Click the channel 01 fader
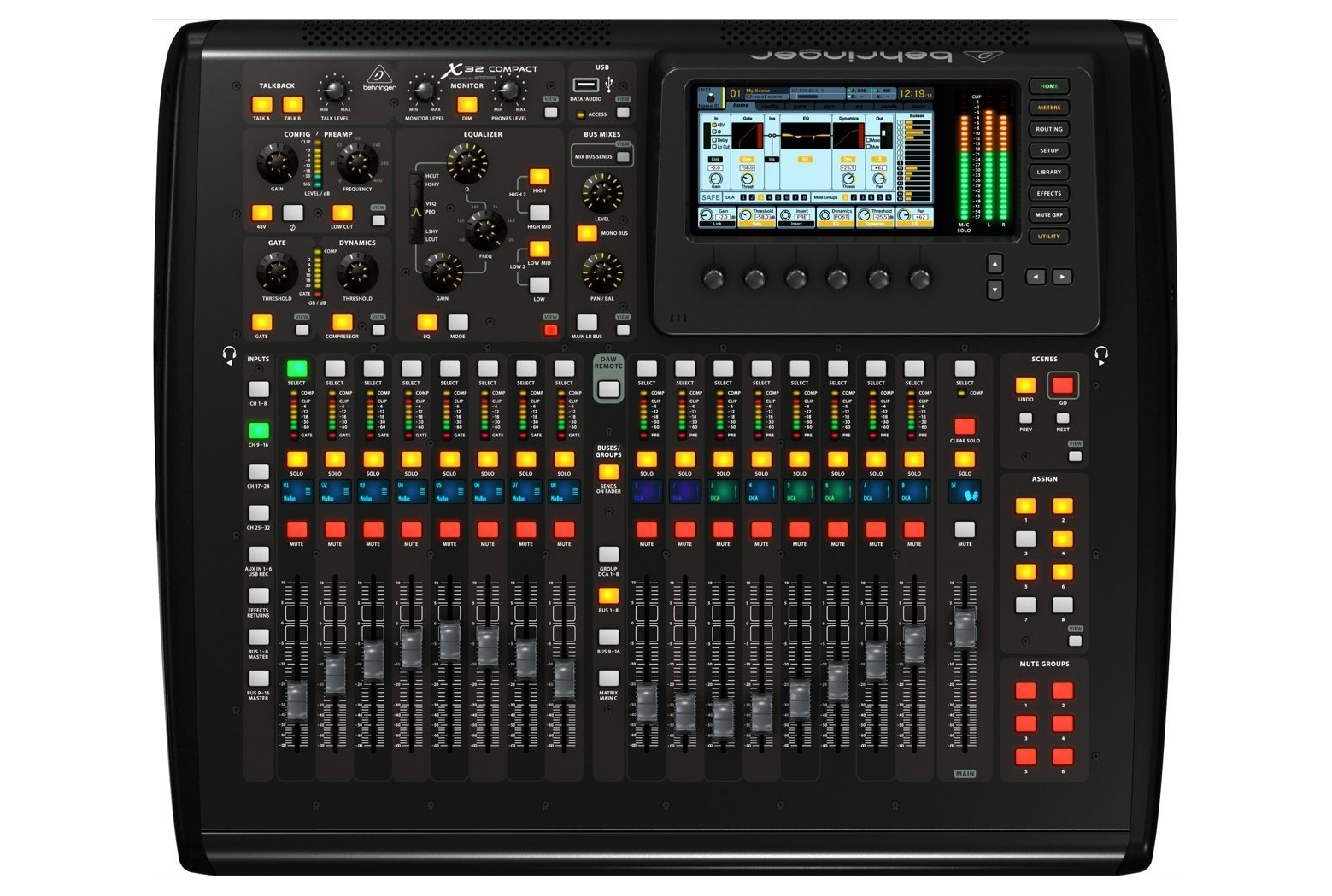The width and height of the screenshot is (1332, 896). click(x=296, y=700)
